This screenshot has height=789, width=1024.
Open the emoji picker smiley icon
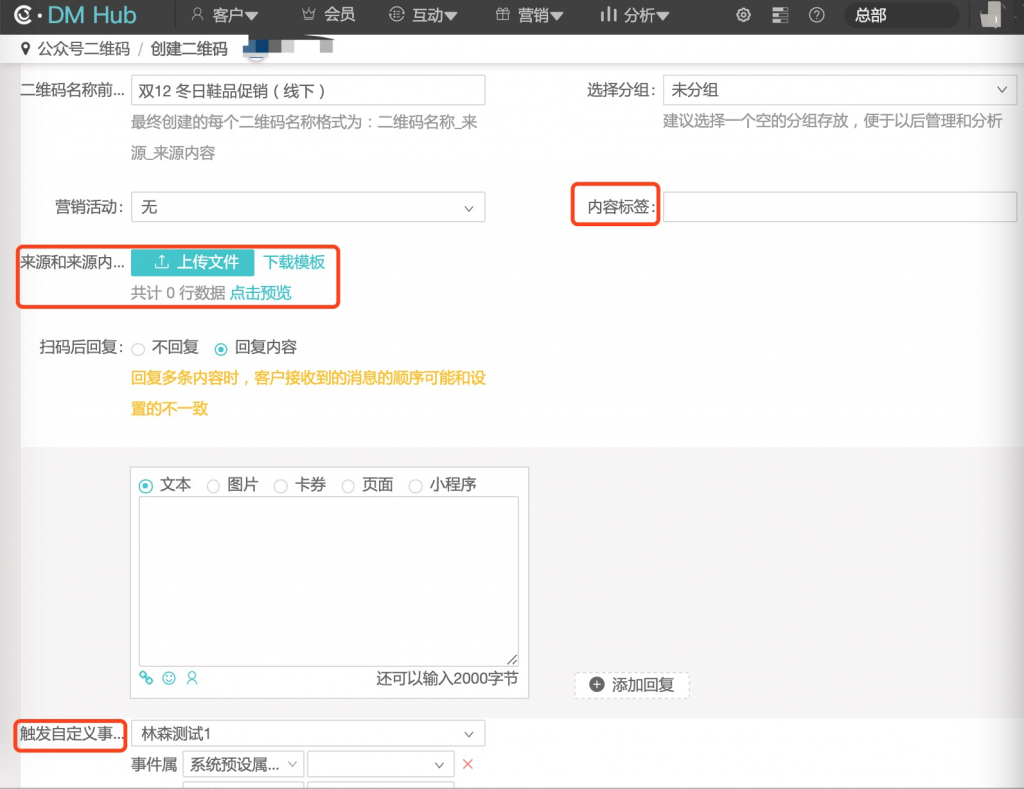tap(169, 678)
